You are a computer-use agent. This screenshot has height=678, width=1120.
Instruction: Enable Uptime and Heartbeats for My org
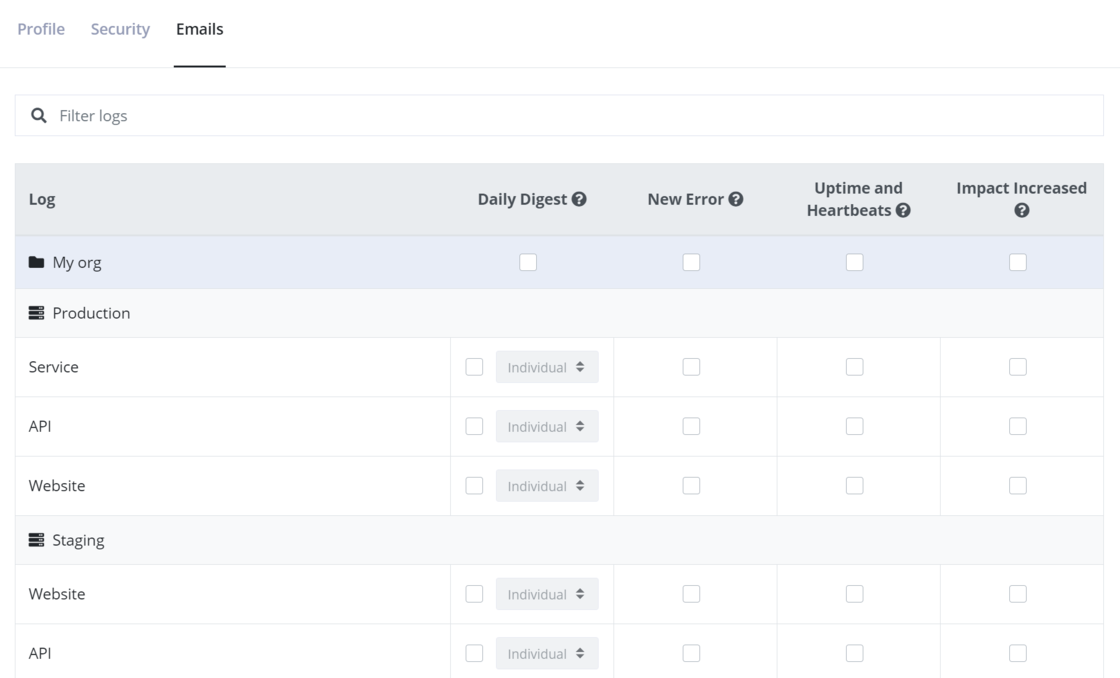click(854, 262)
